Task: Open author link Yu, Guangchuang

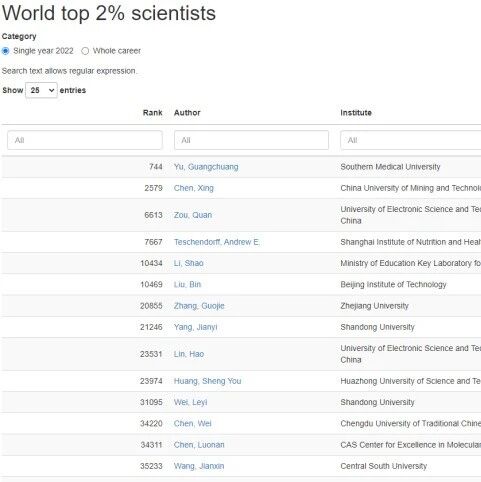Action: point(206,167)
